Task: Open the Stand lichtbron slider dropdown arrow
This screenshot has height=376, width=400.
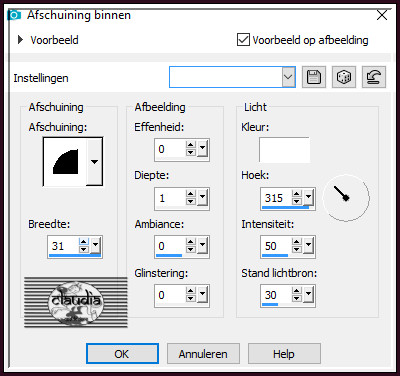Action: (308, 294)
